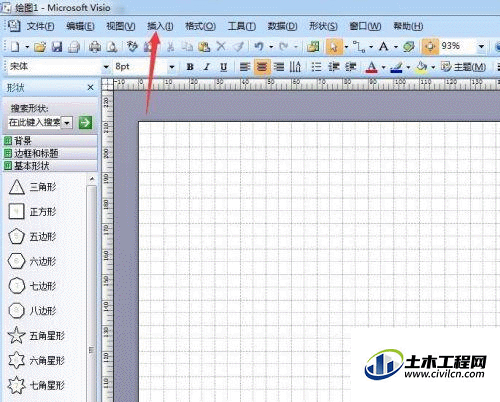500x402 pixels.
Task: Click the Paste clipboard icon
Action: [204, 47]
